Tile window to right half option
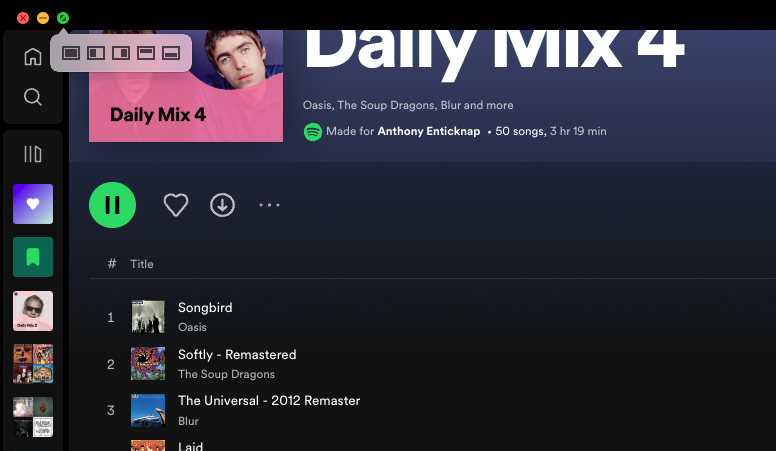776x451 pixels. tap(121, 53)
